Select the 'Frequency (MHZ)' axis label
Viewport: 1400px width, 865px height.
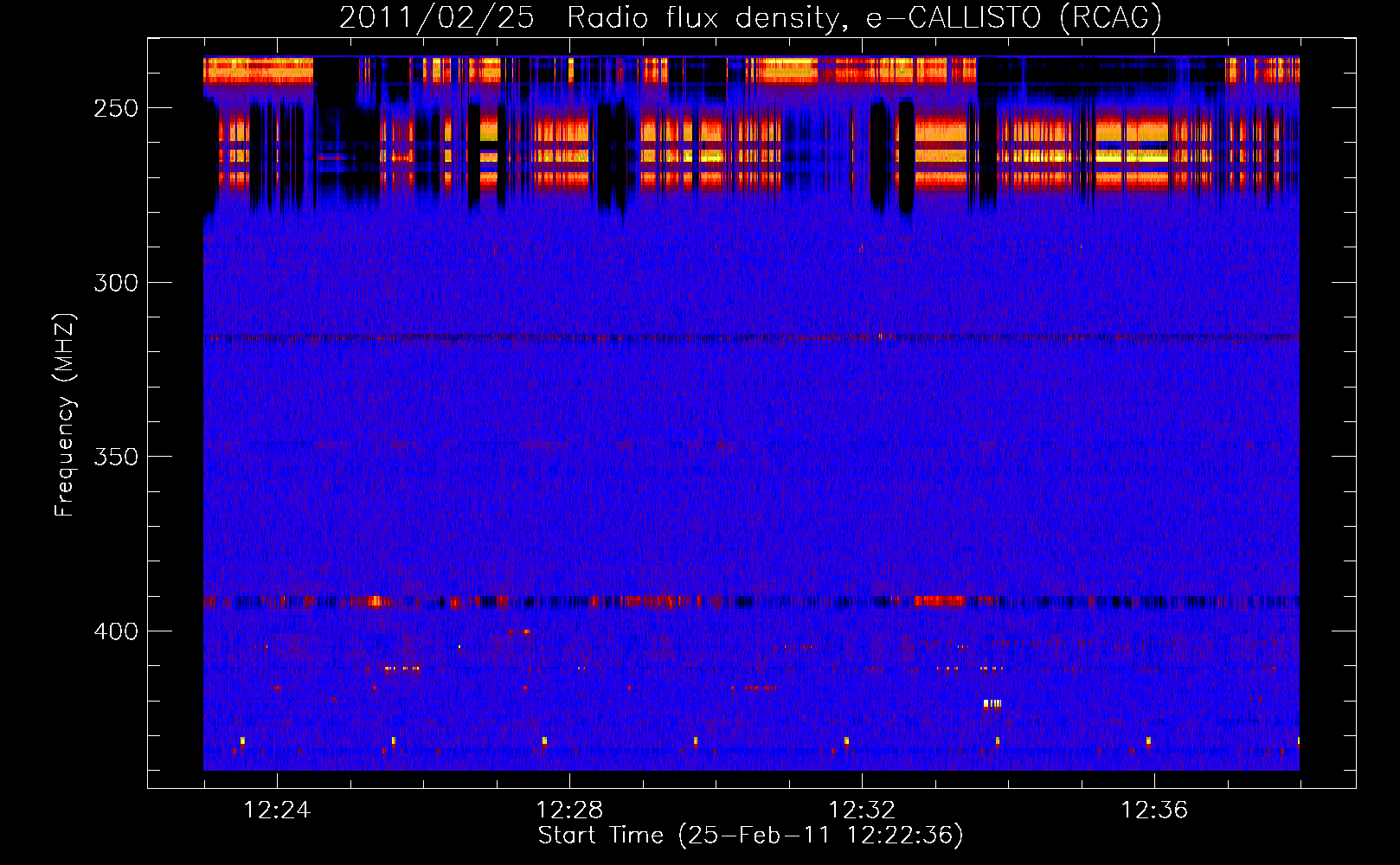pos(65,414)
